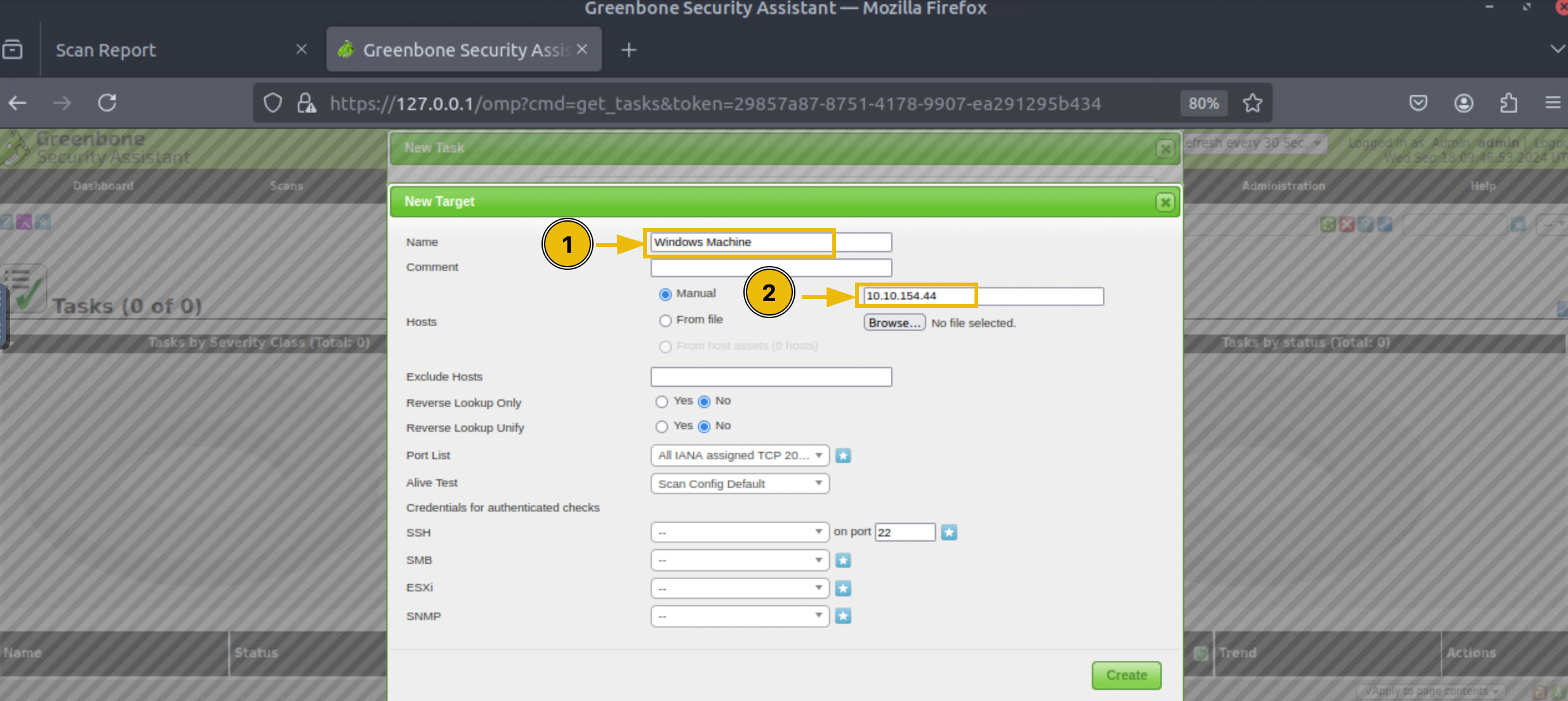1568x701 pixels.
Task: Select Yes for Reverse Lookup Only
Action: (661, 401)
